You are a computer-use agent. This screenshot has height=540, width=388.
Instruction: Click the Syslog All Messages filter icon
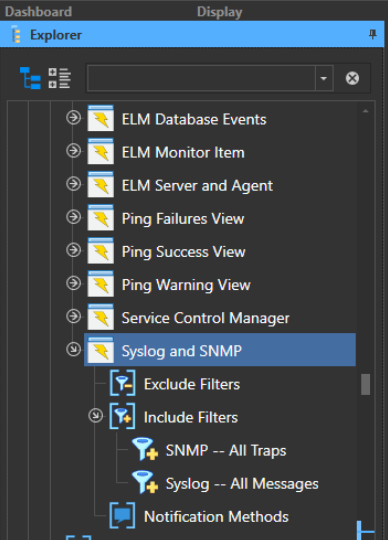pos(145,482)
